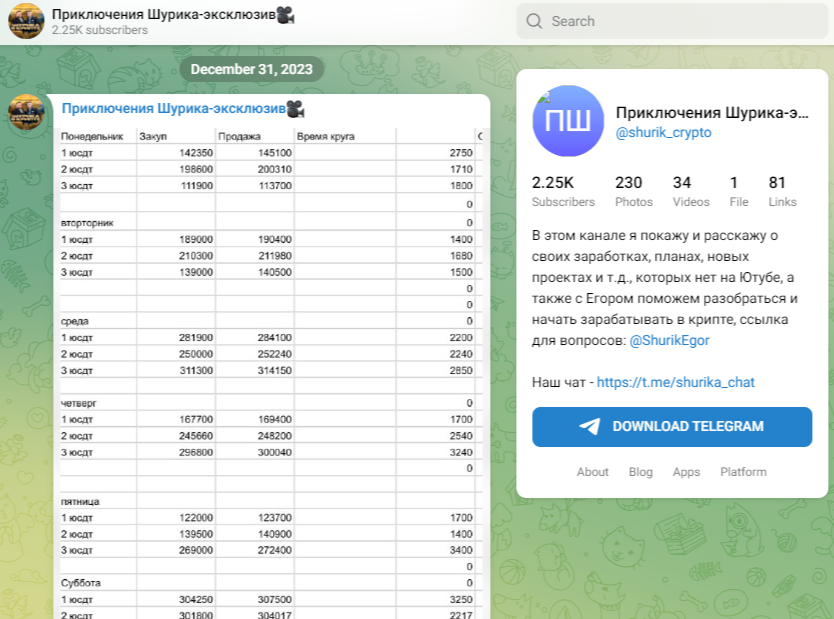Select the 1 File counter

pyautogui.click(x=738, y=191)
